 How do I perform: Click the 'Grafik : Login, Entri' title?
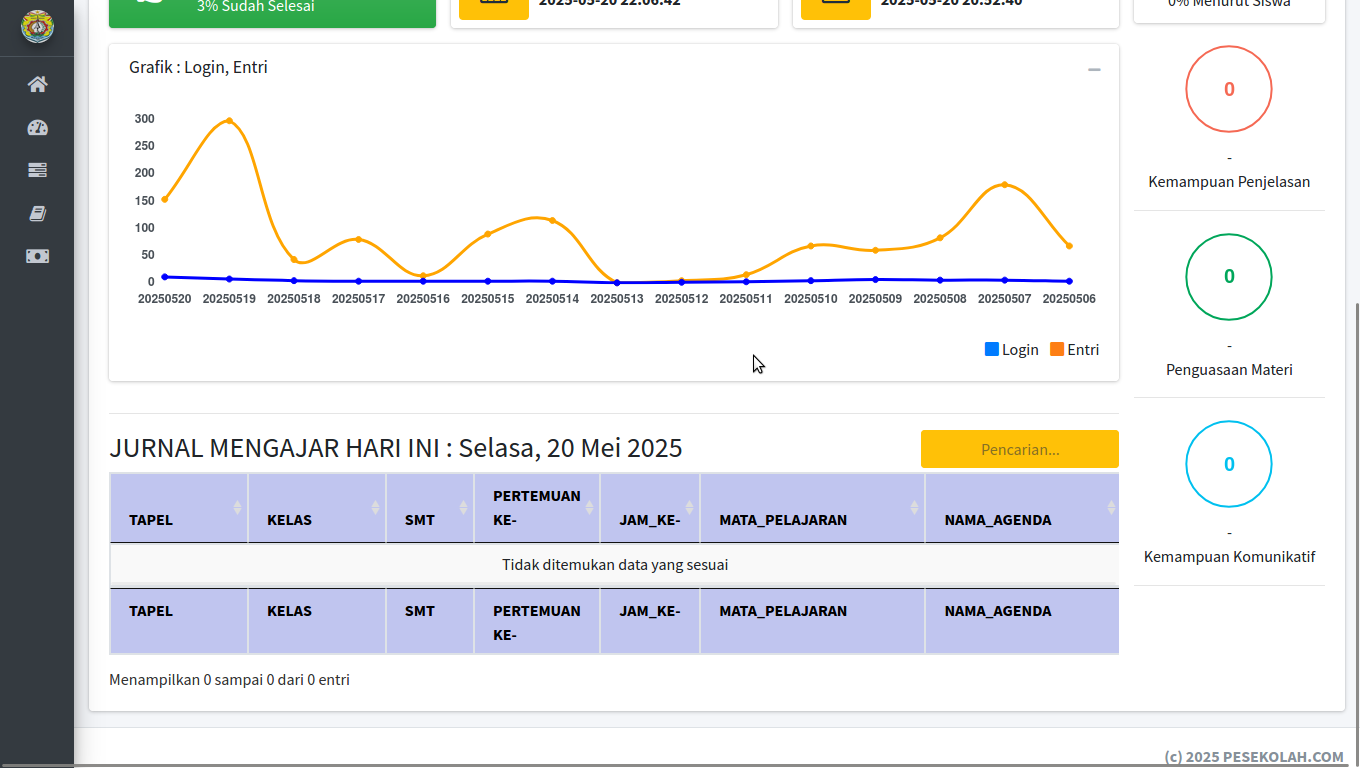(198, 67)
